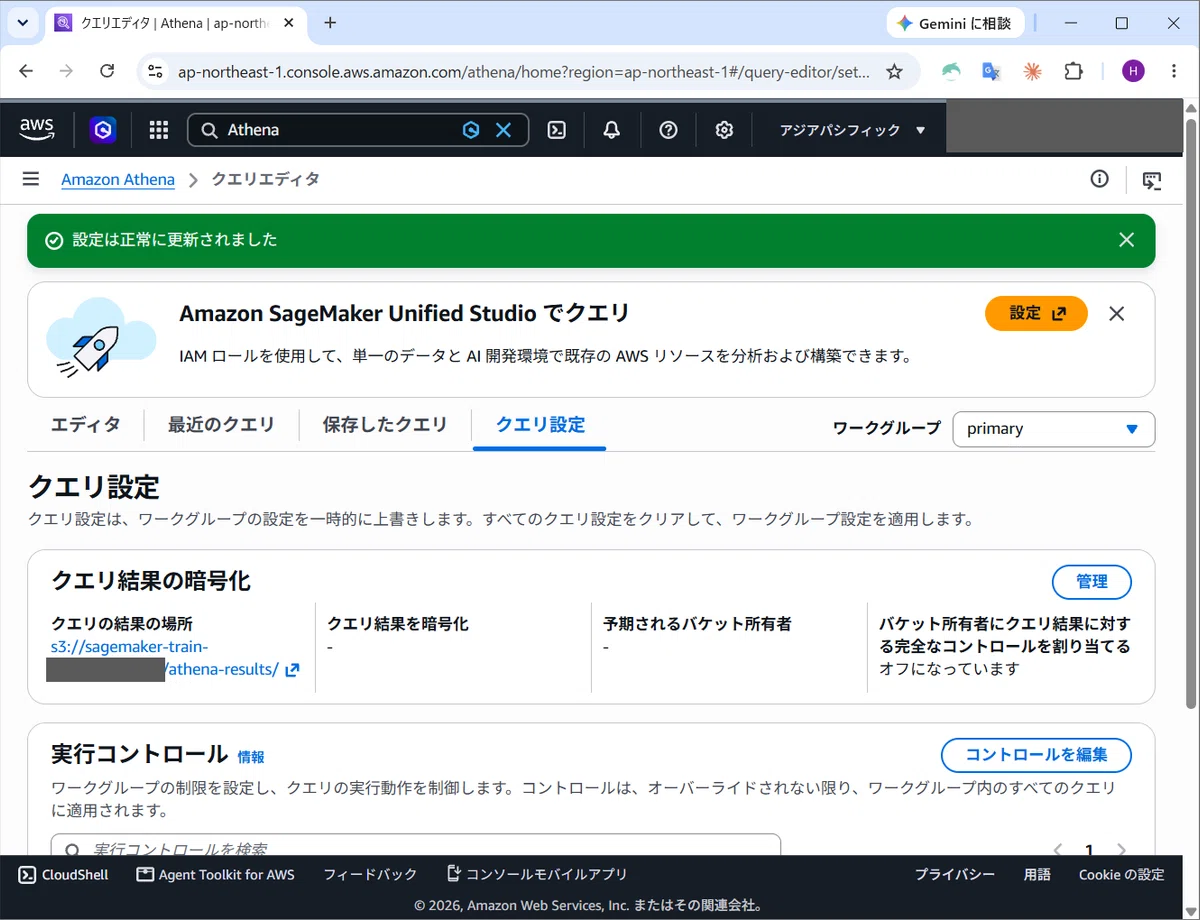Reload the page in Chrome
This screenshot has width=1200, height=920.
pos(107,71)
